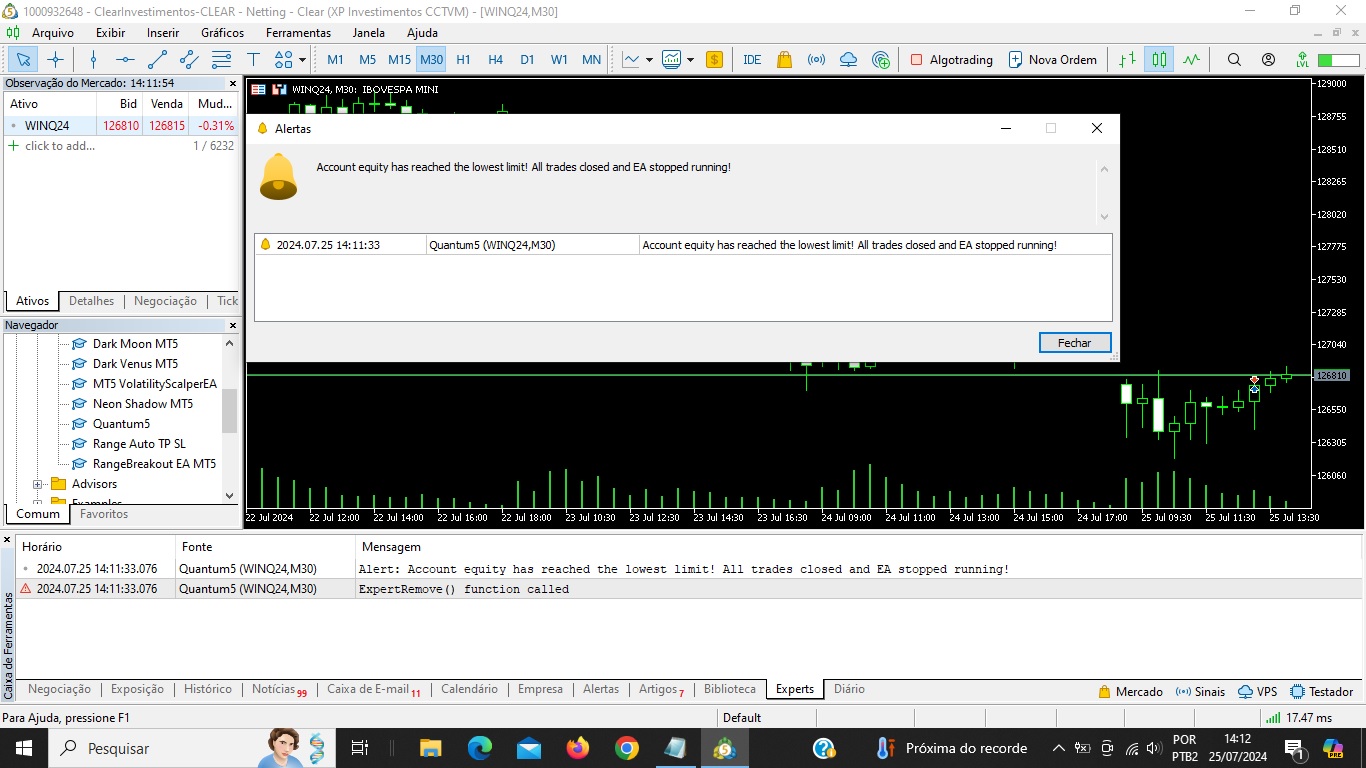1366x768 pixels.
Task: Switch to candlestick chart display
Action: [1159, 59]
